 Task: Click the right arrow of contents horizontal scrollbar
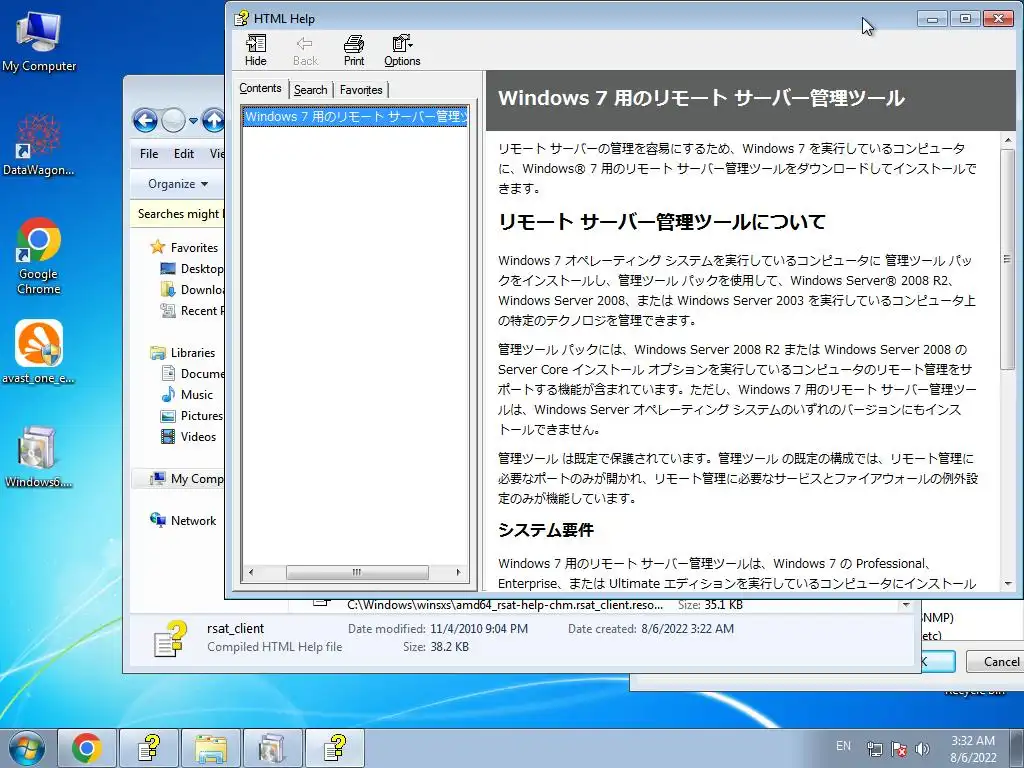pyautogui.click(x=458, y=572)
